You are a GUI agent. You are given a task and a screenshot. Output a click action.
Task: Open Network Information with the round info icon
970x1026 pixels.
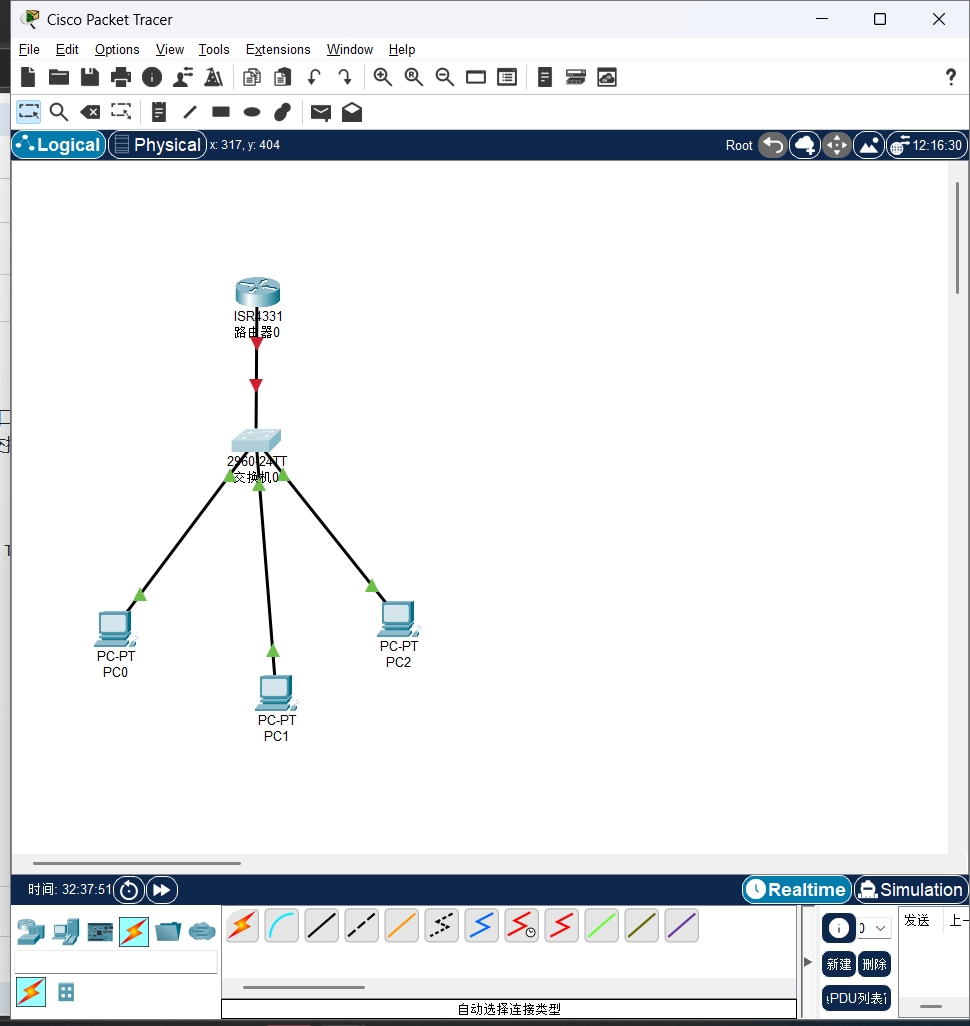coord(152,77)
